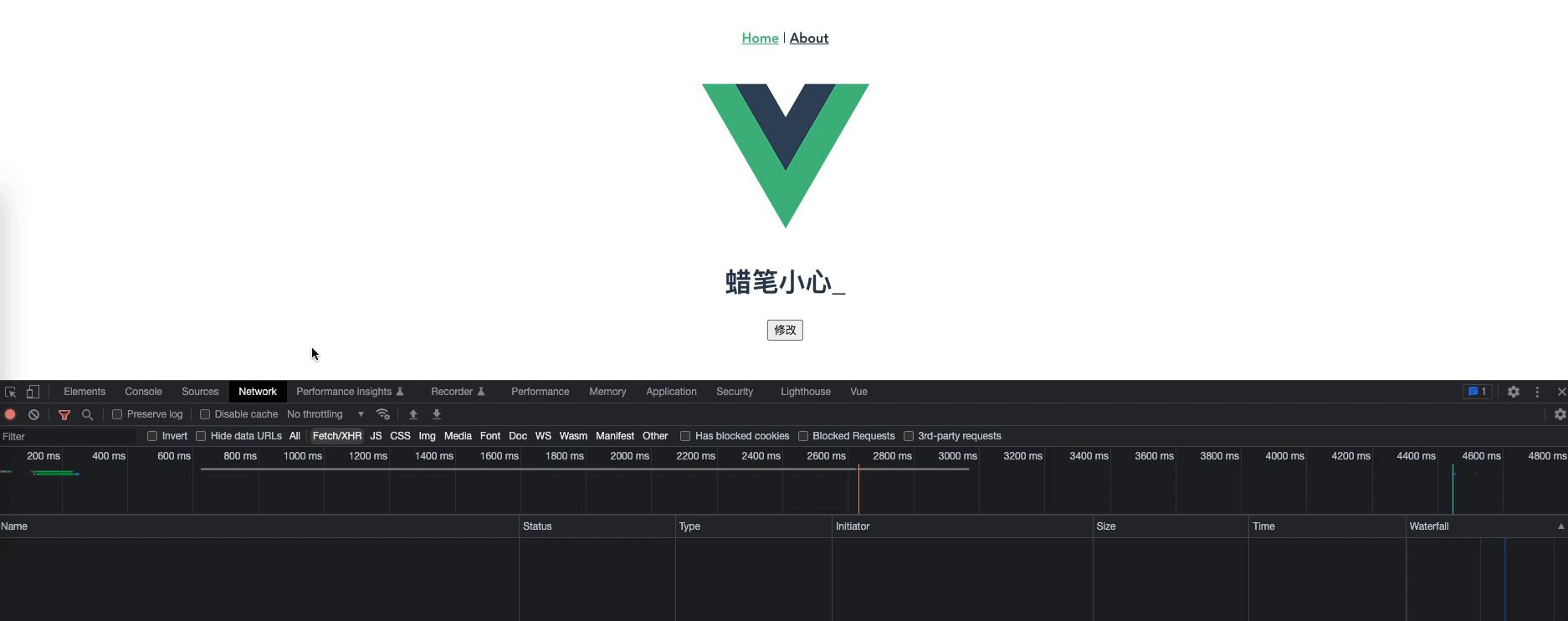Filter requests by All types

(295, 436)
